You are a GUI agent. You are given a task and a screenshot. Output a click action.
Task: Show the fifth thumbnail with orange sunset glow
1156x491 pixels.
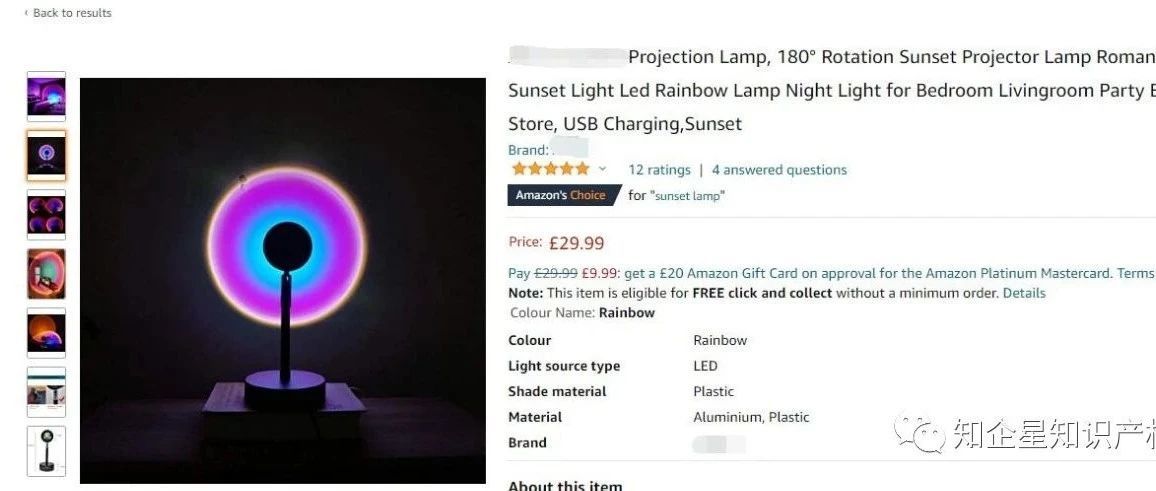46,333
